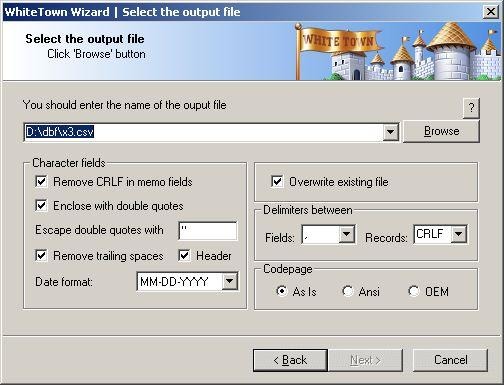Expand the Date format dropdown
Viewport: 504px width, 385px height.
(x=230, y=281)
